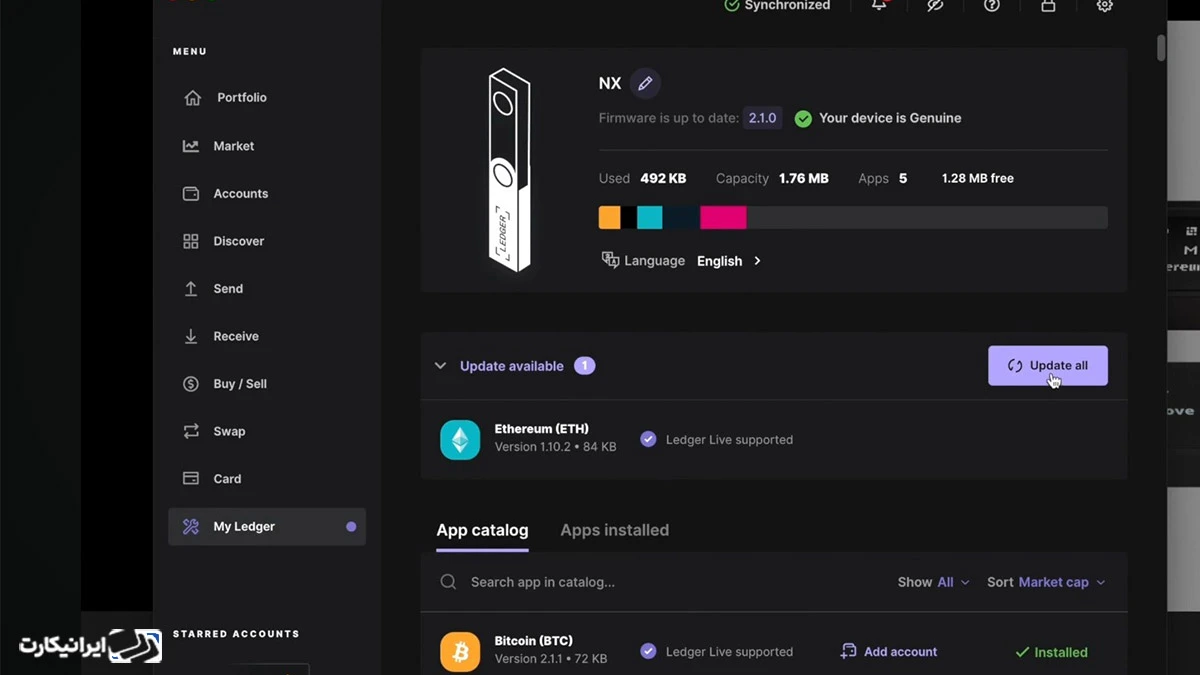Toggle discreet mode eye icon

pyautogui.click(x=935, y=5)
